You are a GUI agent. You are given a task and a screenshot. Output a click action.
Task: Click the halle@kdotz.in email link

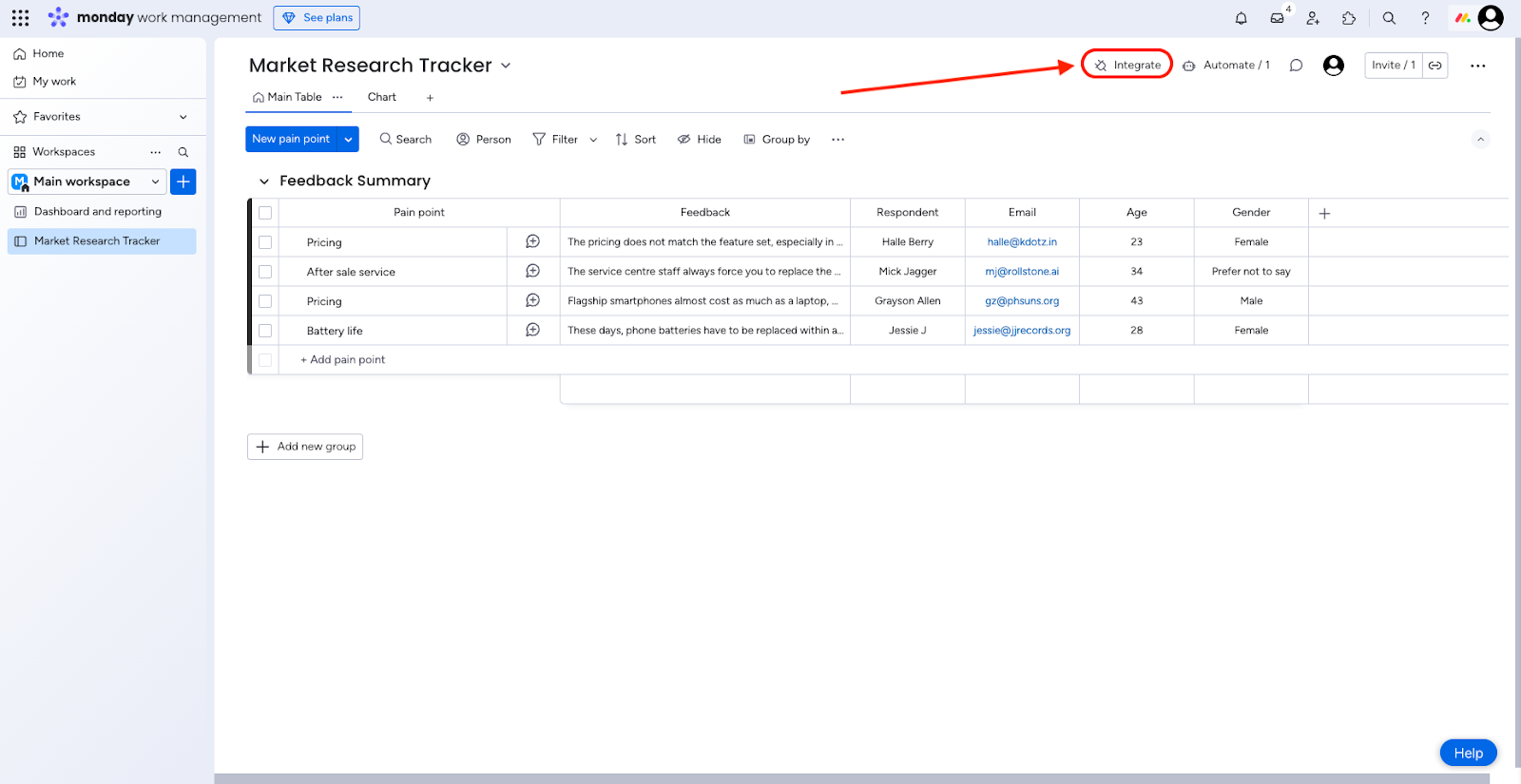(1022, 242)
